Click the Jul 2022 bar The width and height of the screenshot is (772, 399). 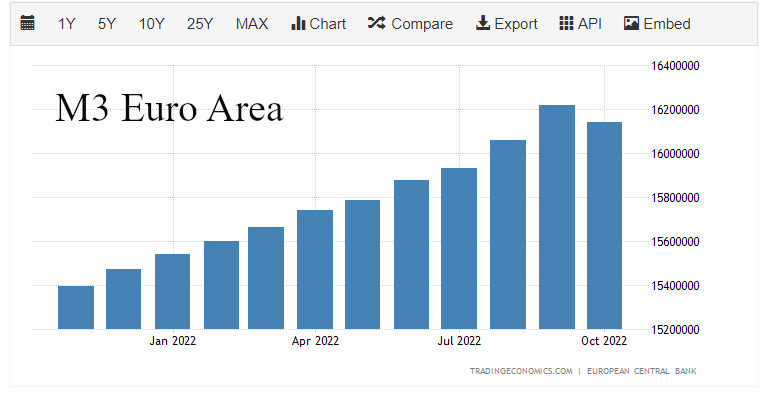(x=459, y=249)
